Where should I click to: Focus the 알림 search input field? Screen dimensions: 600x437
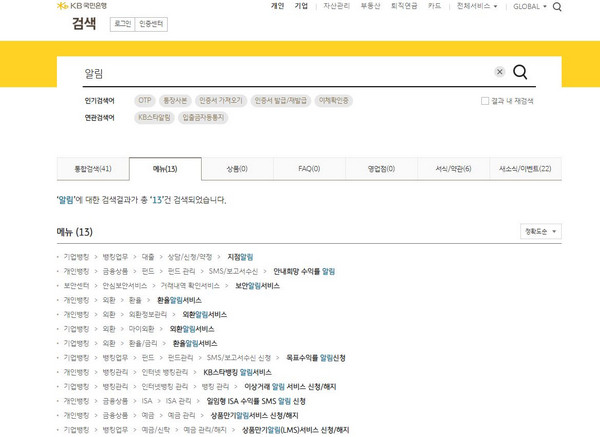pyautogui.click(x=287, y=73)
